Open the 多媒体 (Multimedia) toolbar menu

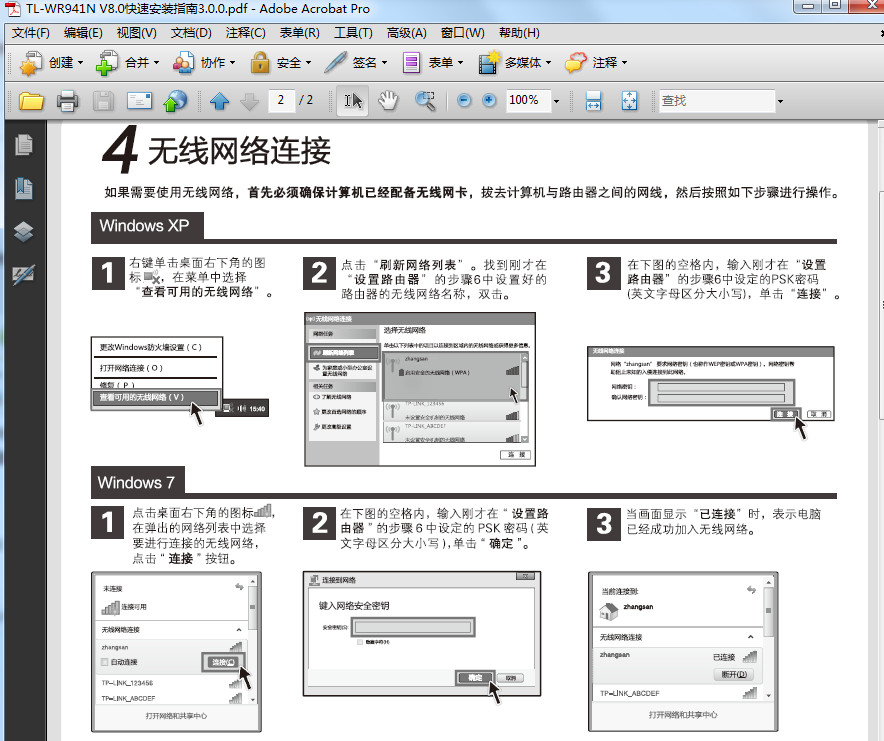coord(514,63)
